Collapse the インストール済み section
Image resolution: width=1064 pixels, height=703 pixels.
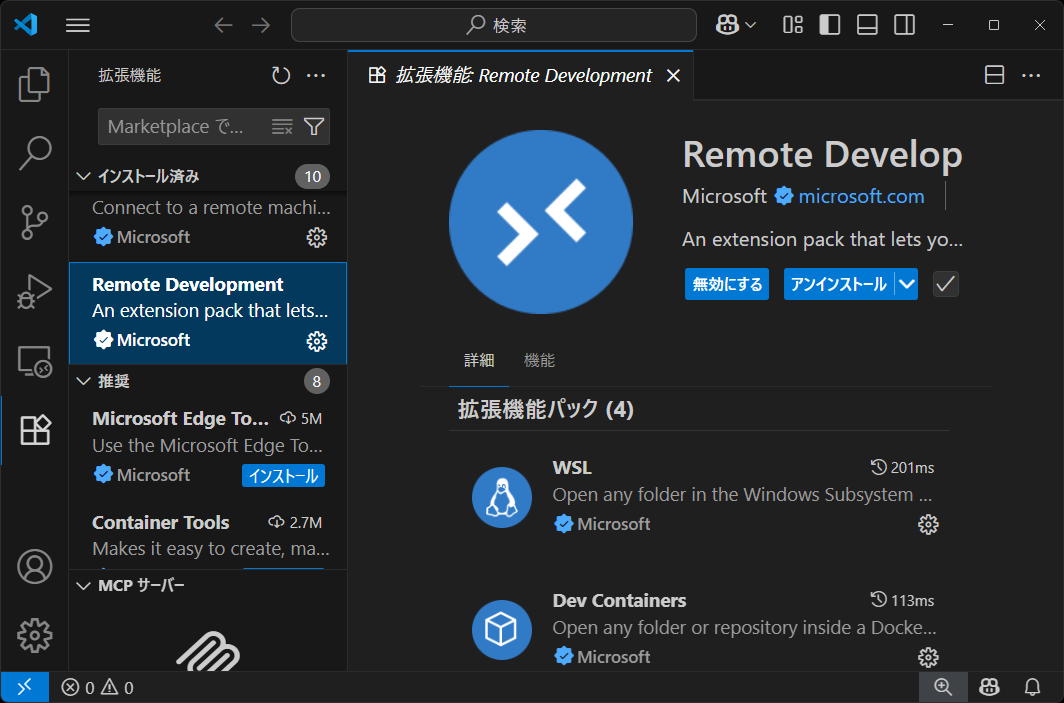(x=83, y=176)
